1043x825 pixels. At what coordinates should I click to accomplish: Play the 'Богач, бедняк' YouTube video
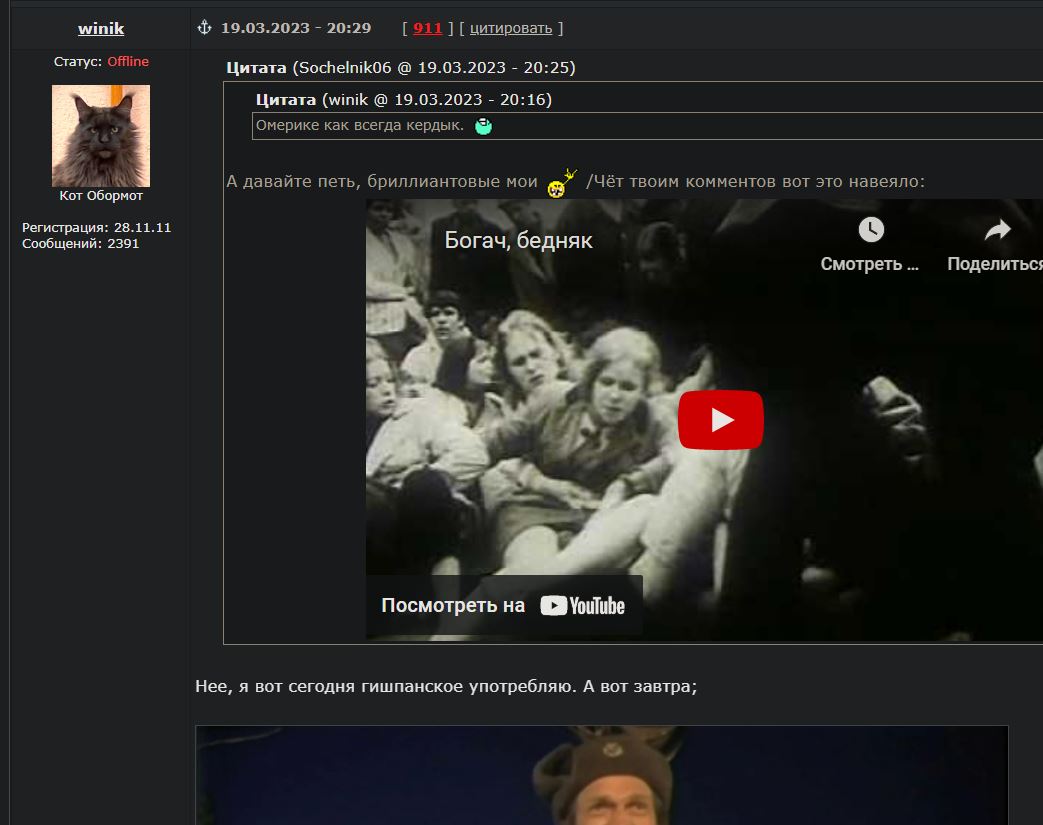720,420
